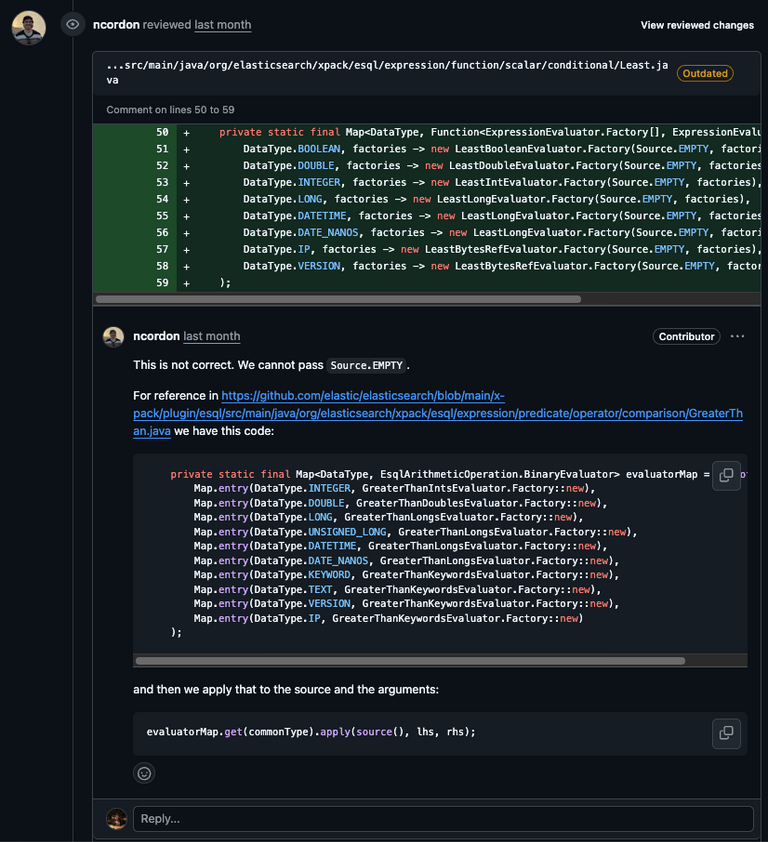768x842 pixels.
Task: Open the comment three-dots options menu
Action: pyautogui.click(x=737, y=336)
